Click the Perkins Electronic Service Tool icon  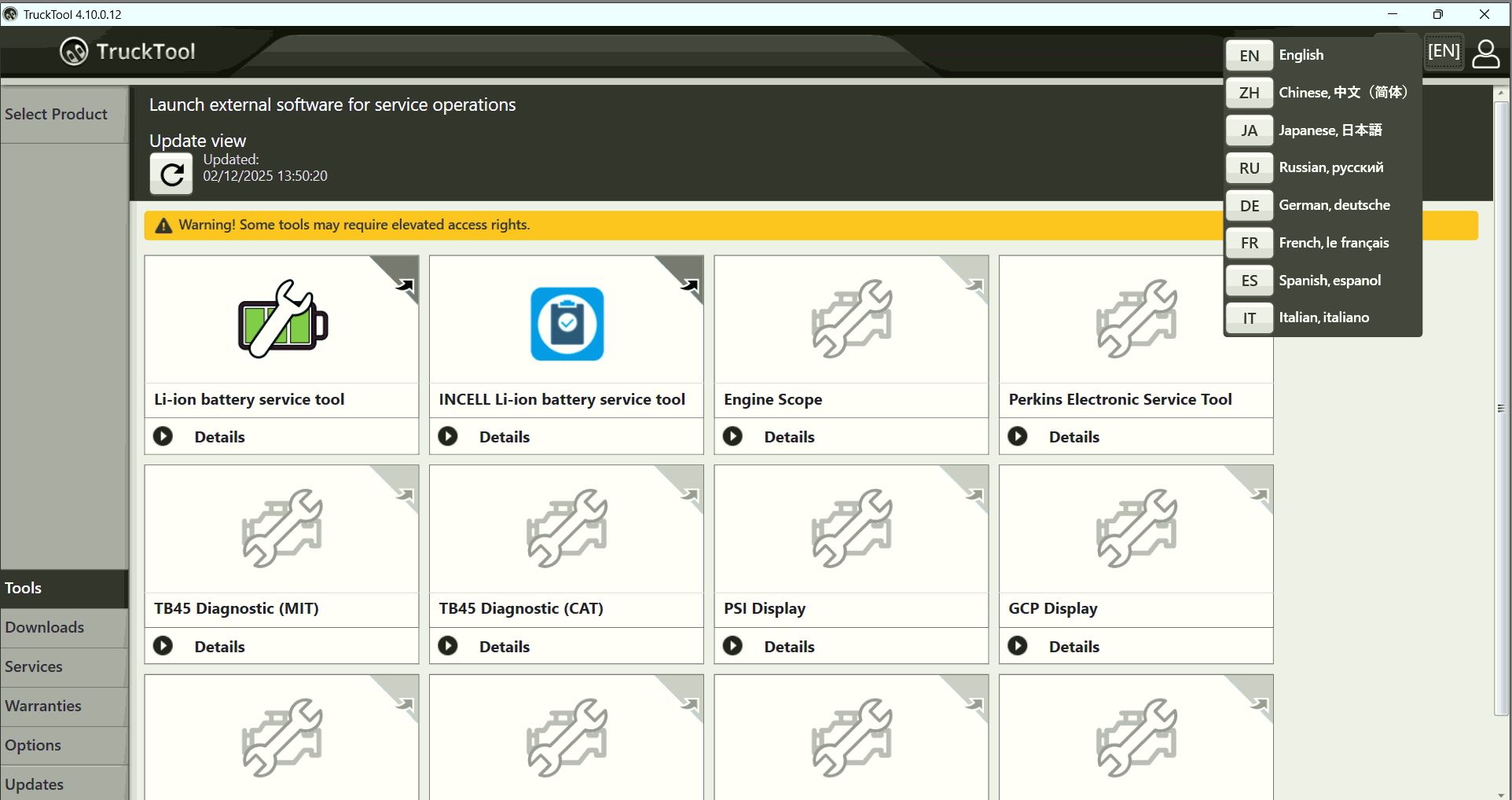coord(1136,319)
